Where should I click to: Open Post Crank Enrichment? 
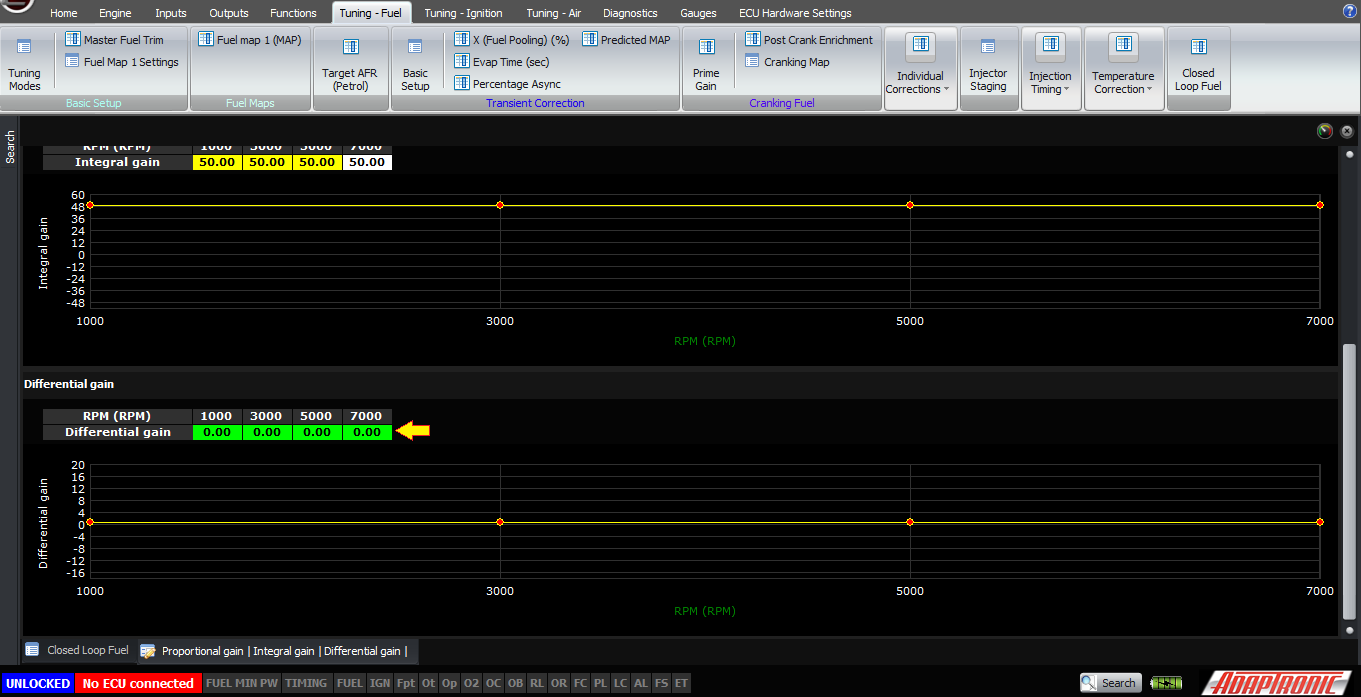(809, 40)
